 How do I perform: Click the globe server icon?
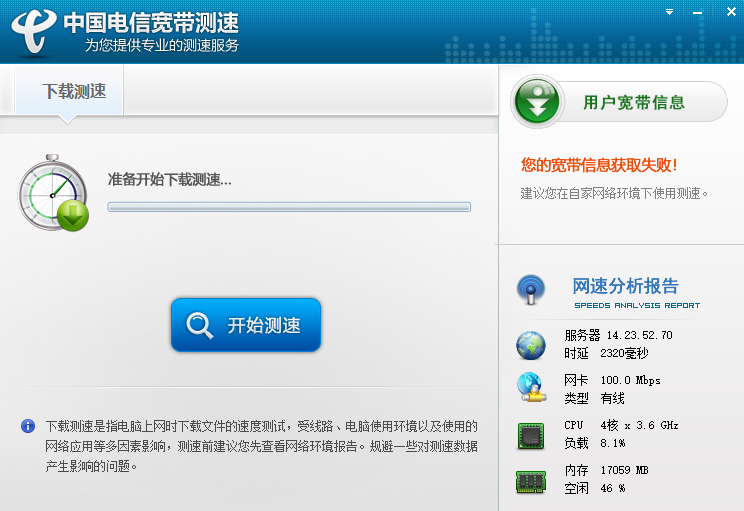point(530,345)
